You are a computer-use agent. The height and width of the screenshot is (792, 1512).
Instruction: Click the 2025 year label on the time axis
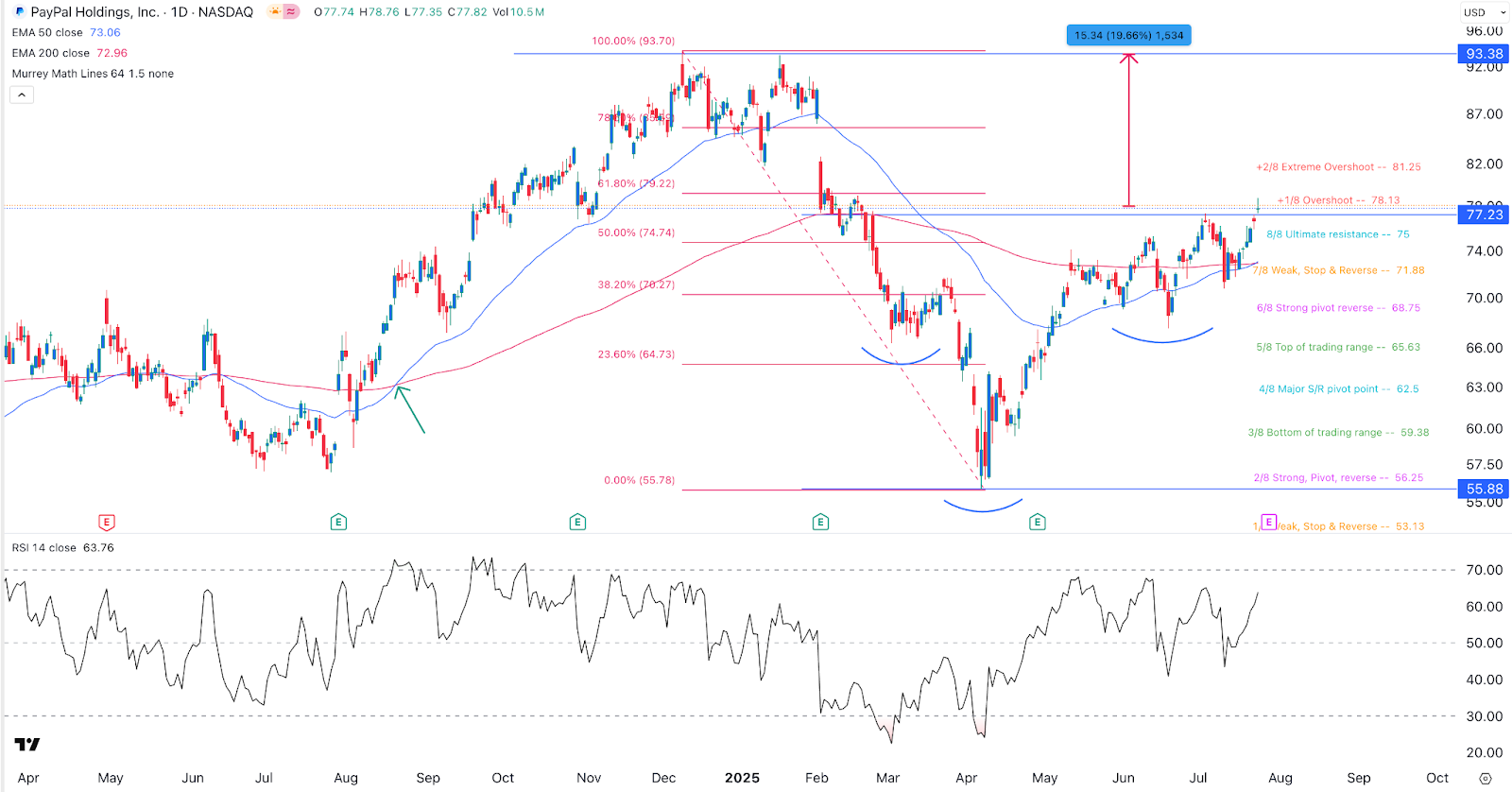742,778
